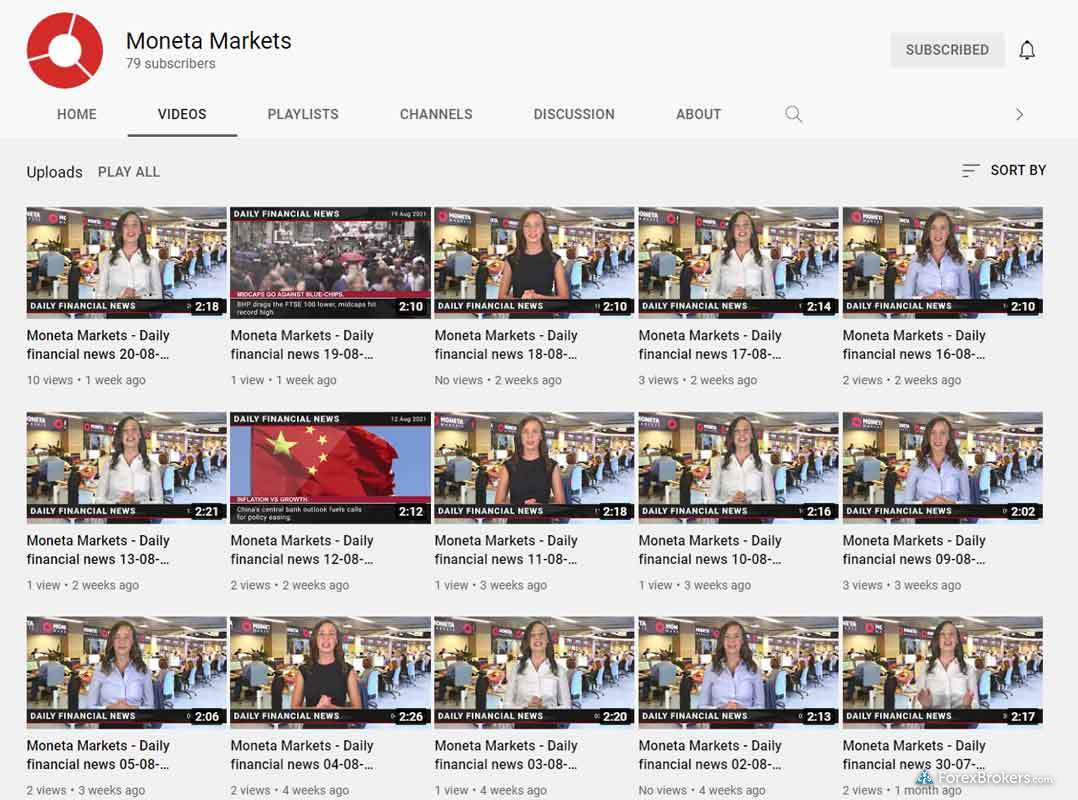The image size is (1078, 800).
Task: Click title 'Daily financial news 12-08'
Action: 302,550
